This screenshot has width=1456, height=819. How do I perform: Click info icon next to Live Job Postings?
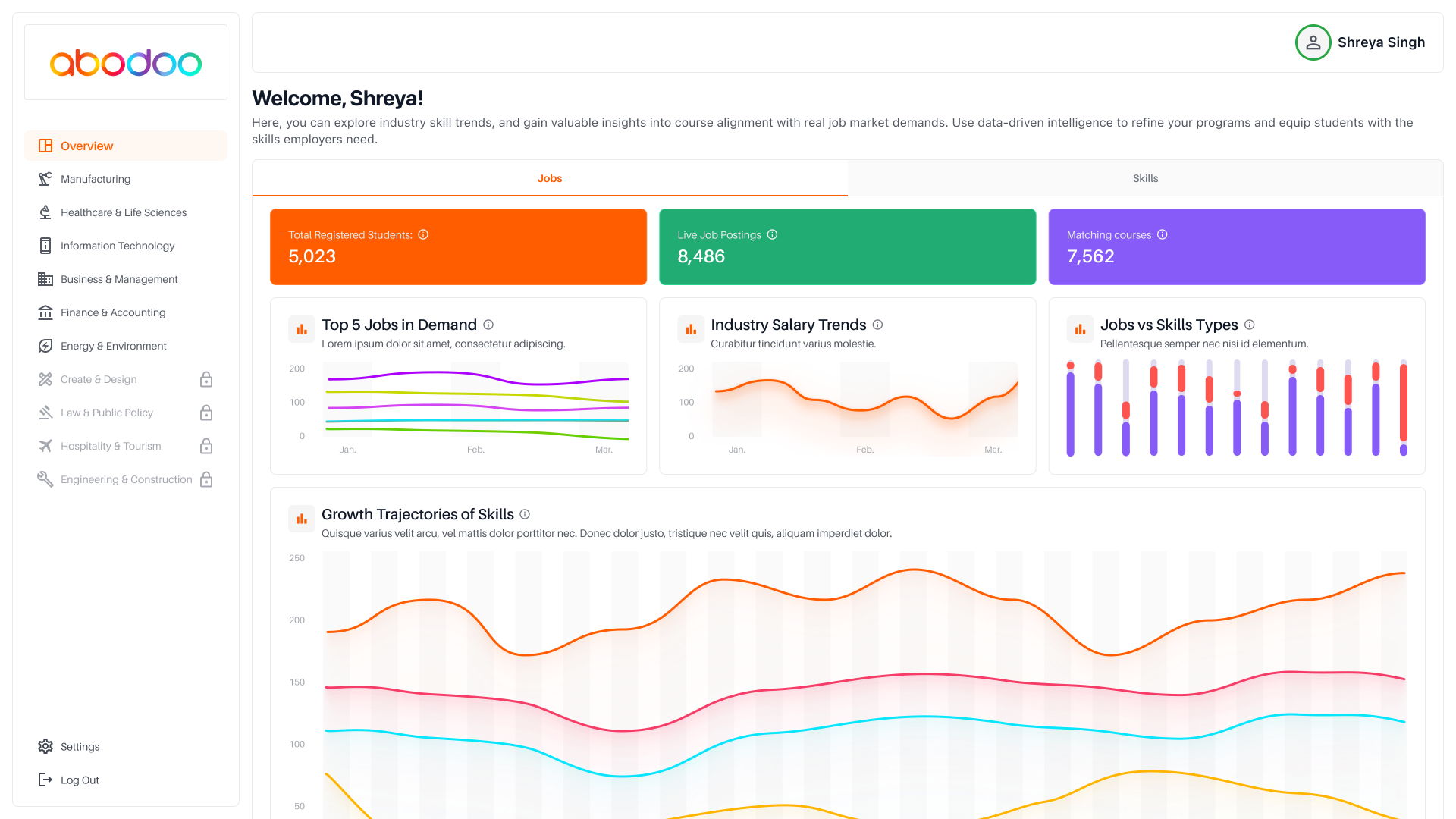772,234
